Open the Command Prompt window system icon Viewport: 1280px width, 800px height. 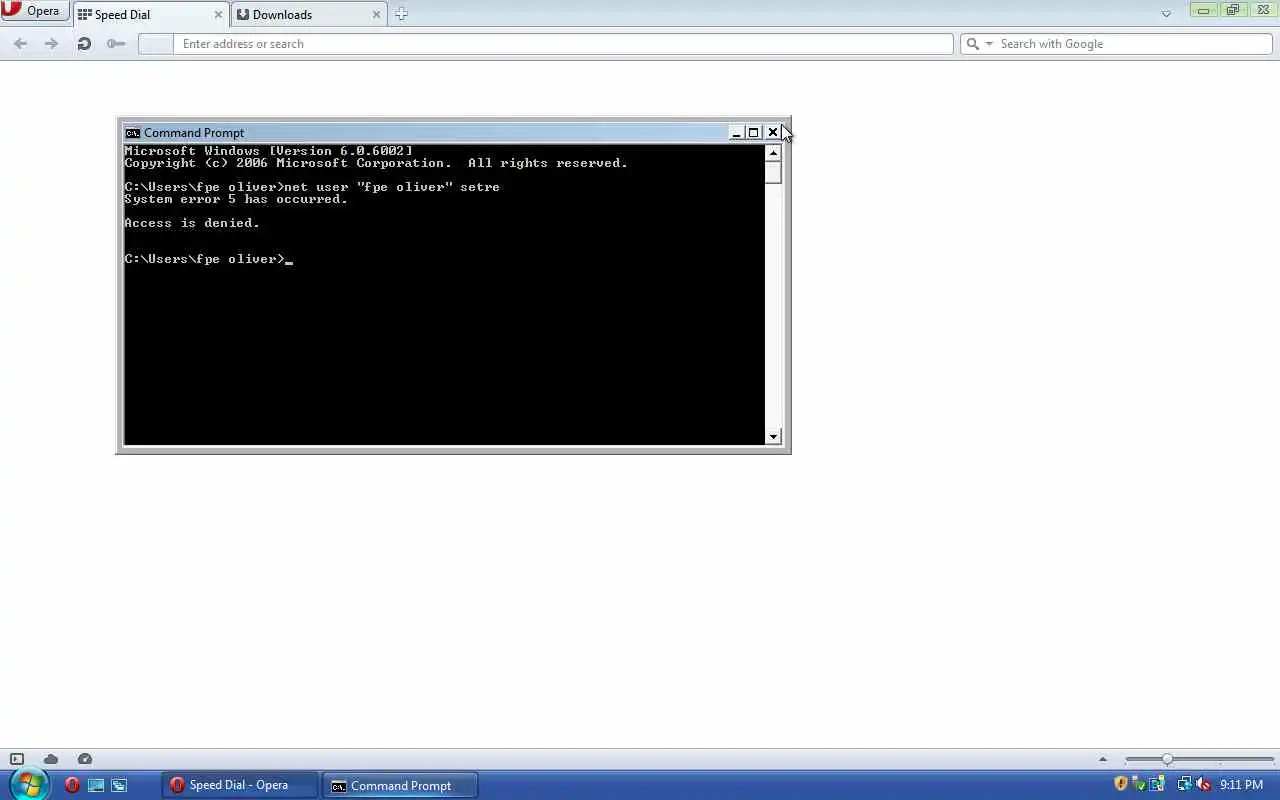[132, 132]
